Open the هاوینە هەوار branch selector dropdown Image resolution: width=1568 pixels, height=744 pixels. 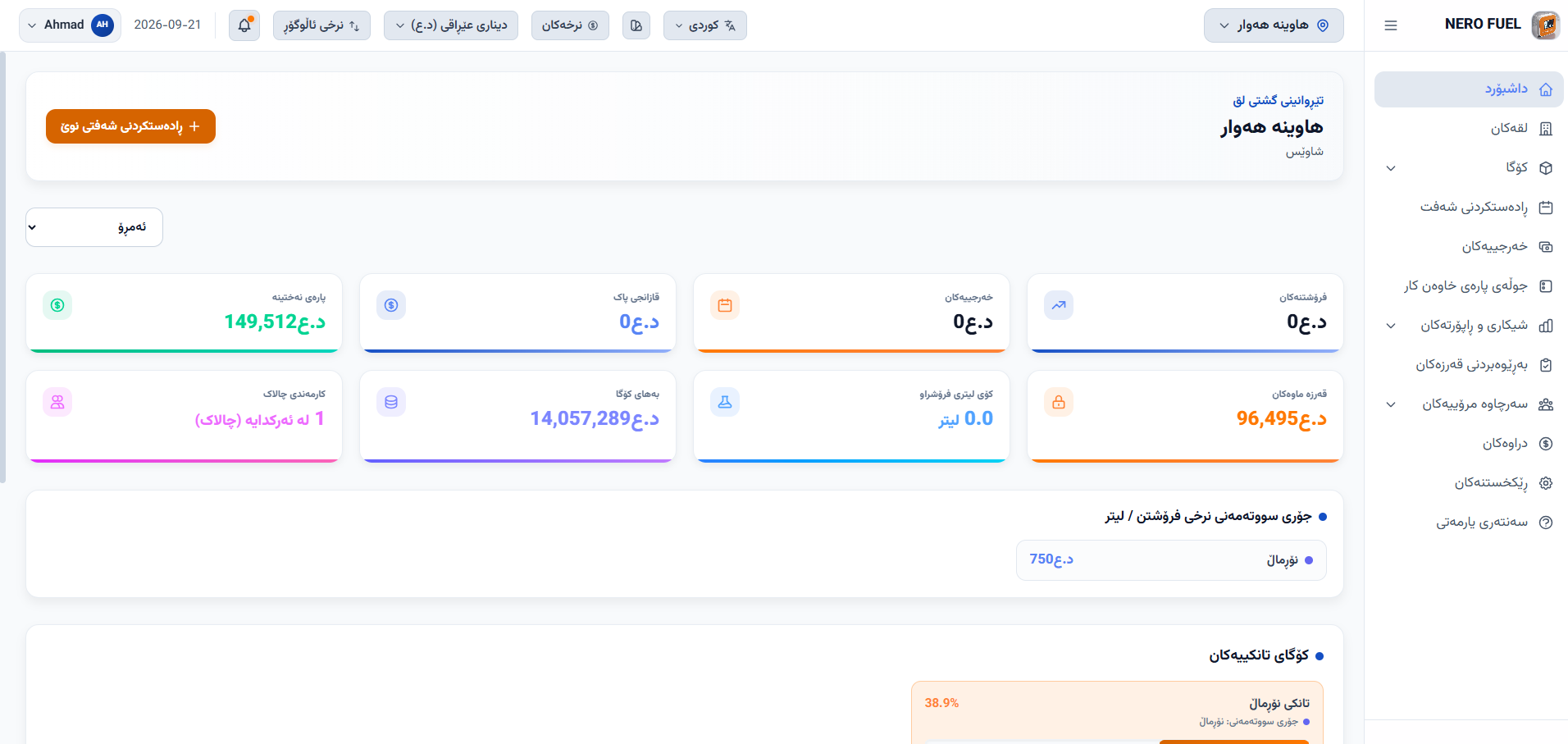point(1274,25)
